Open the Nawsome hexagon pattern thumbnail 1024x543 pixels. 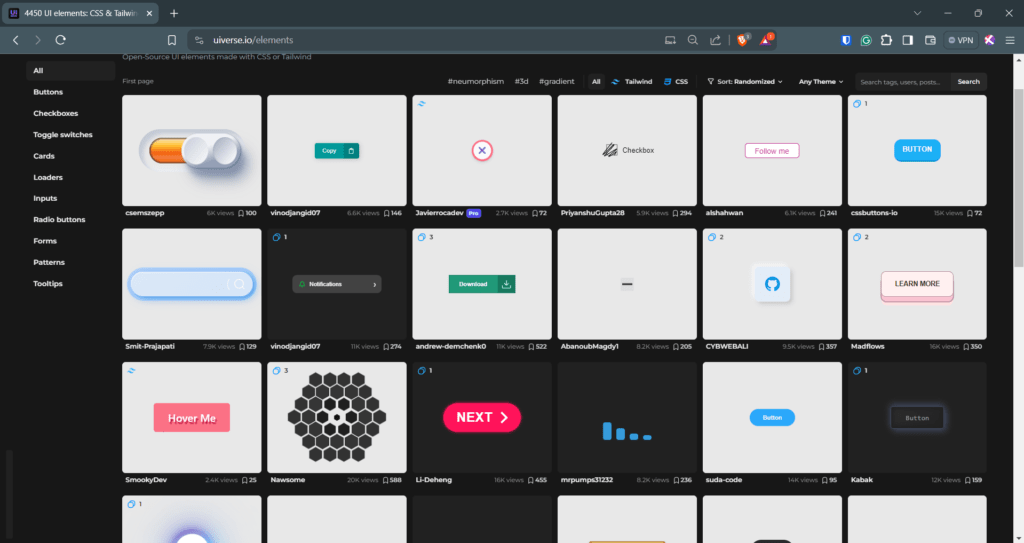click(x=336, y=418)
